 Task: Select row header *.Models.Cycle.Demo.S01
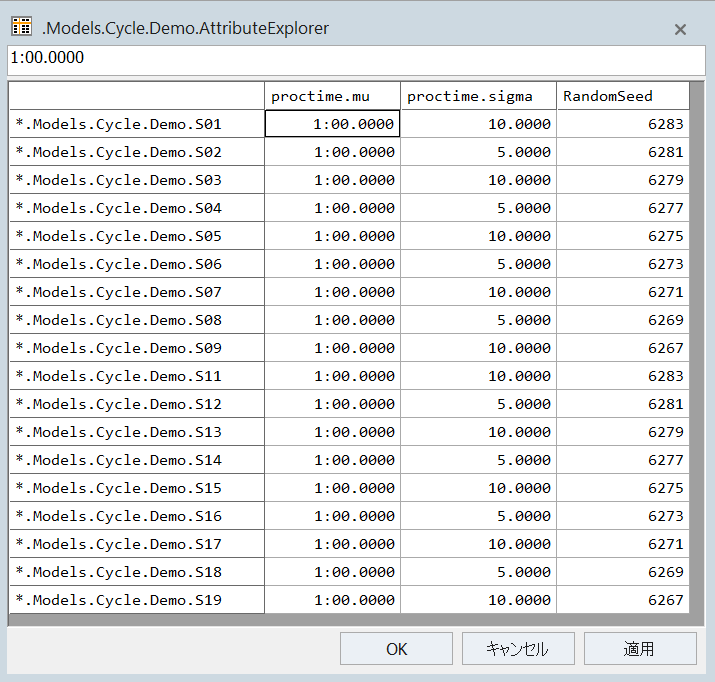137,124
